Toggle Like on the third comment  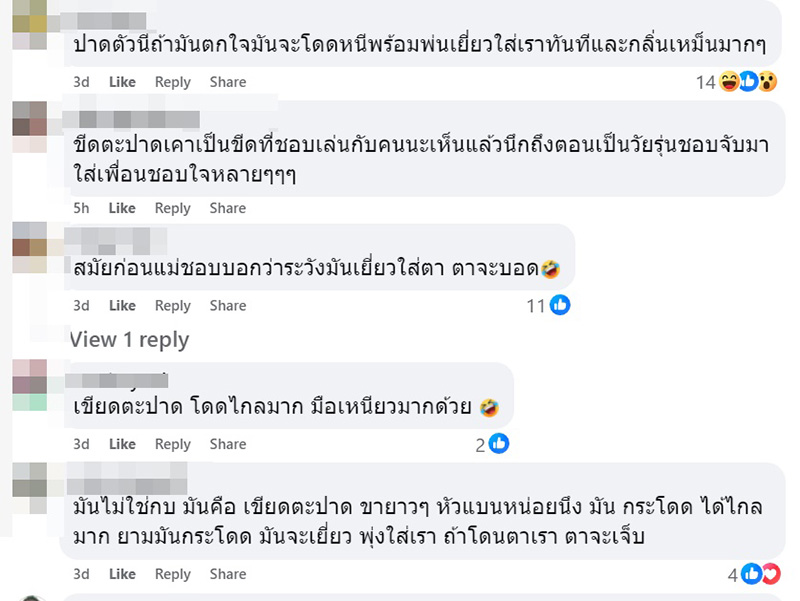[x=122, y=306]
